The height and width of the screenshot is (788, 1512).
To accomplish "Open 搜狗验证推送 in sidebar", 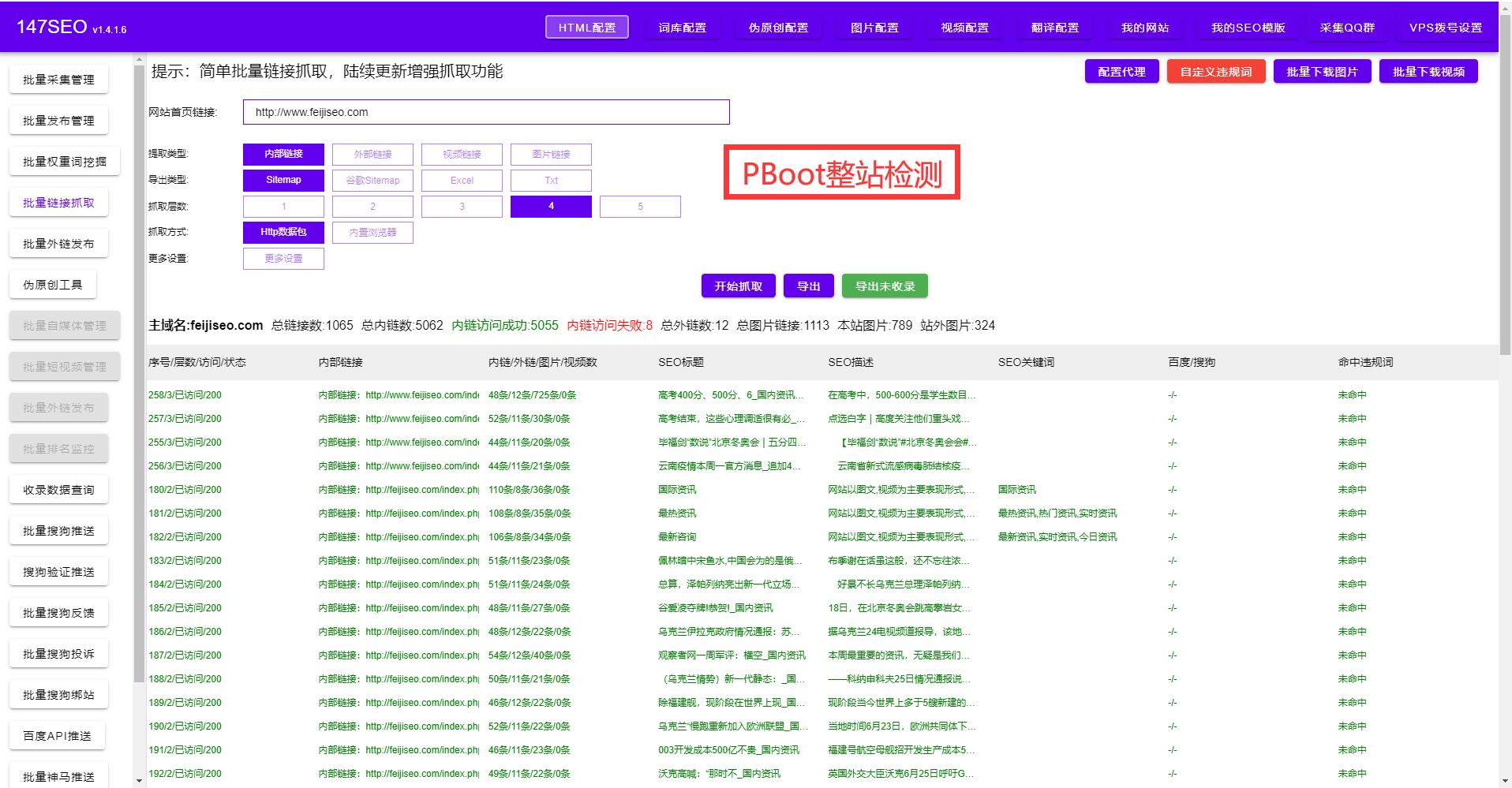I will pos(58,572).
